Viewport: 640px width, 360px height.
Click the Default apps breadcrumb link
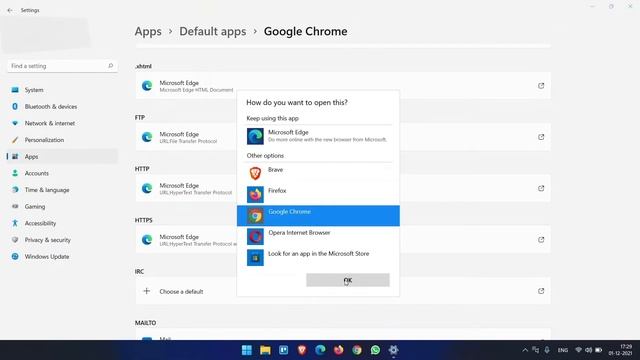coord(213,31)
